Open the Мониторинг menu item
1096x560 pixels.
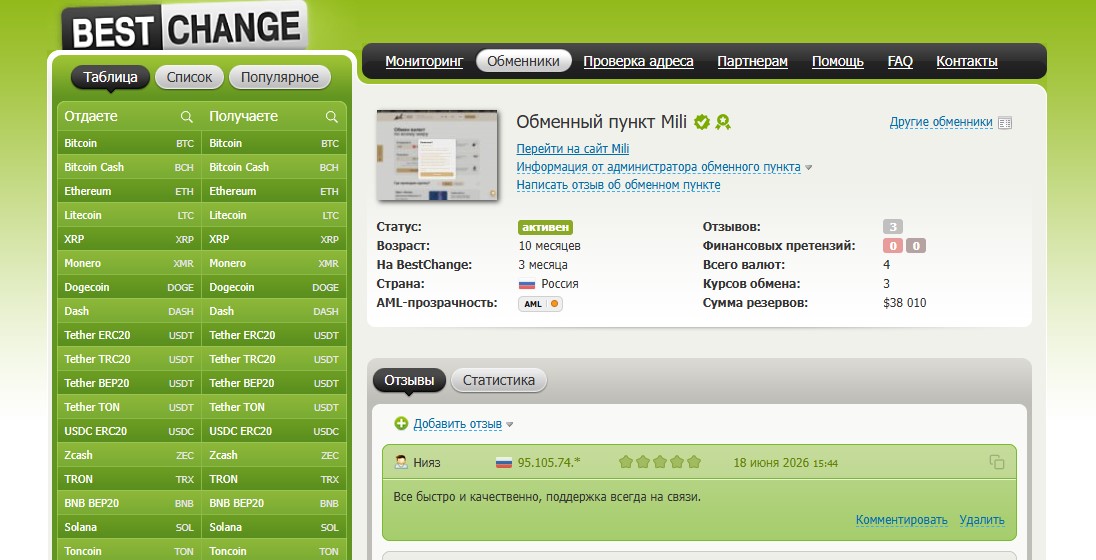[424, 62]
